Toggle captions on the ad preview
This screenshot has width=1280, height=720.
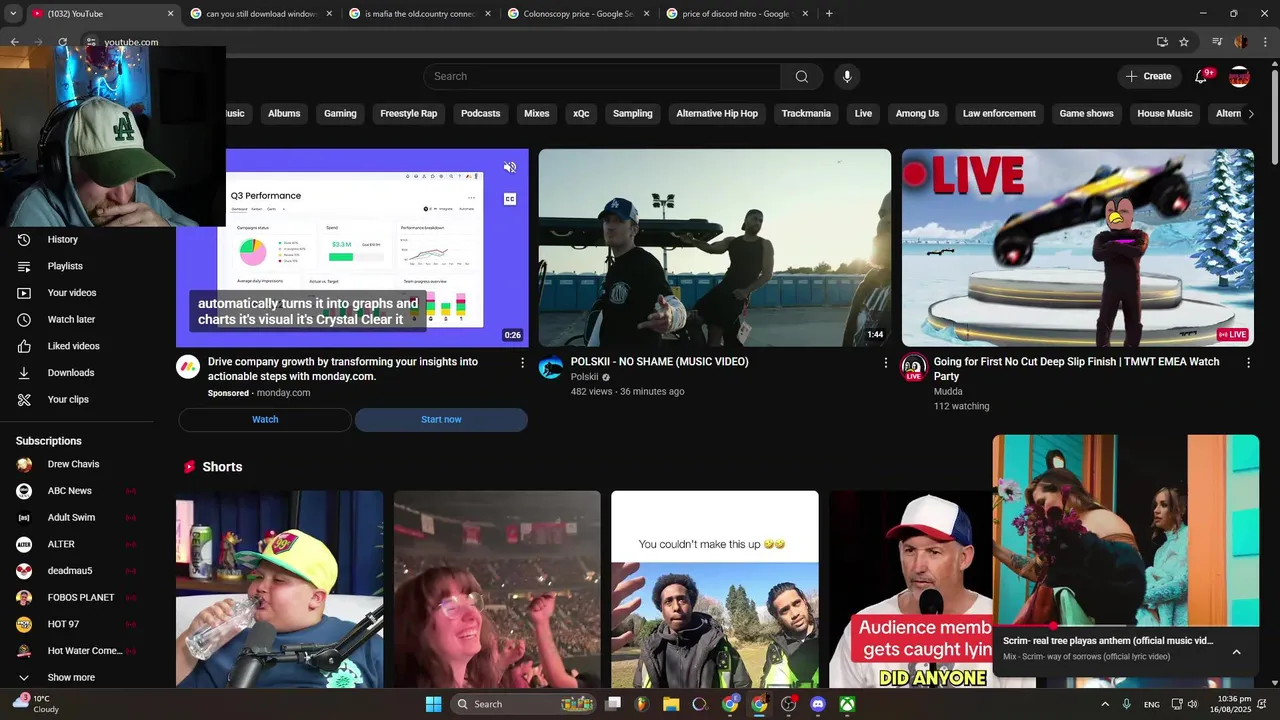click(x=510, y=199)
